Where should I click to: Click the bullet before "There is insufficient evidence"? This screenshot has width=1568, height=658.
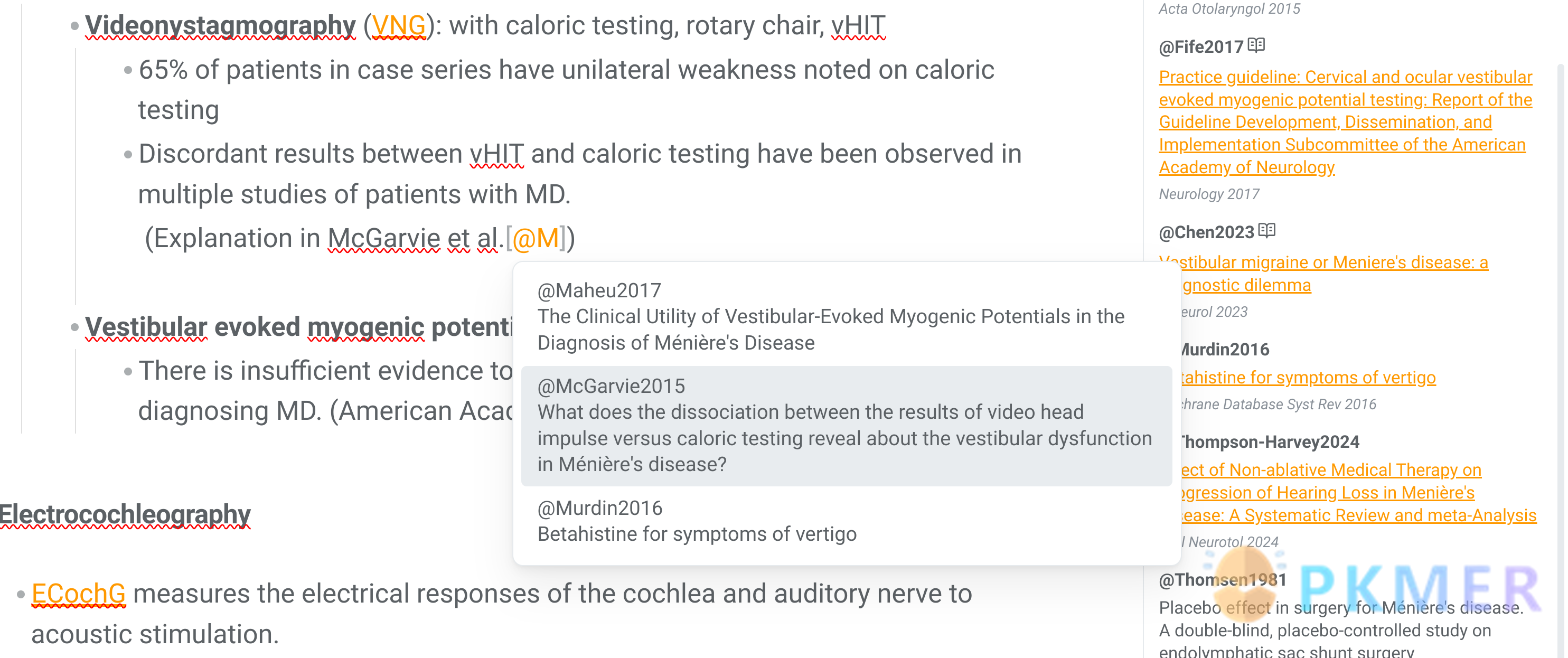point(128,371)
